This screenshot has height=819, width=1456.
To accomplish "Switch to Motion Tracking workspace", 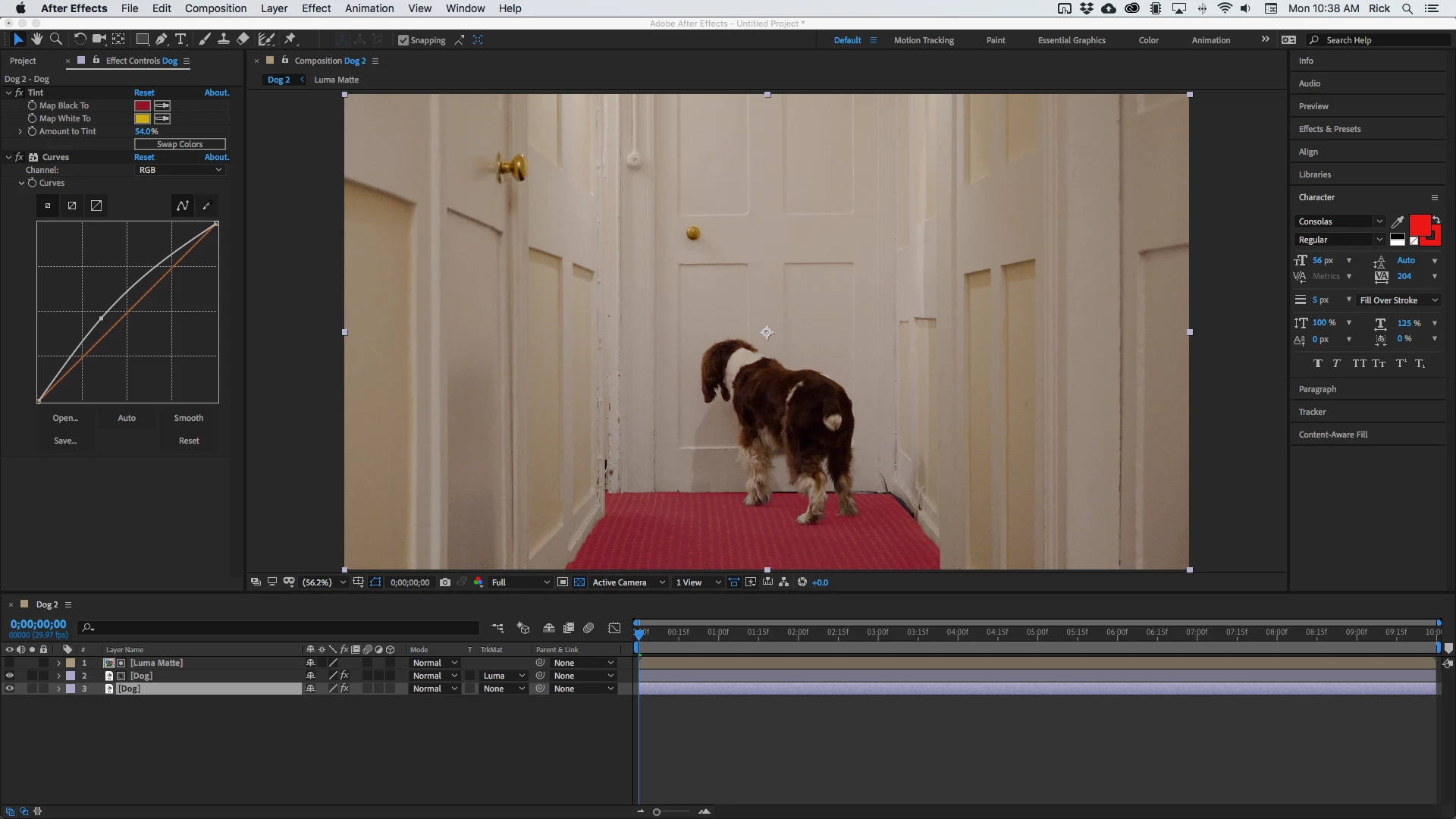I will (923, 40).
